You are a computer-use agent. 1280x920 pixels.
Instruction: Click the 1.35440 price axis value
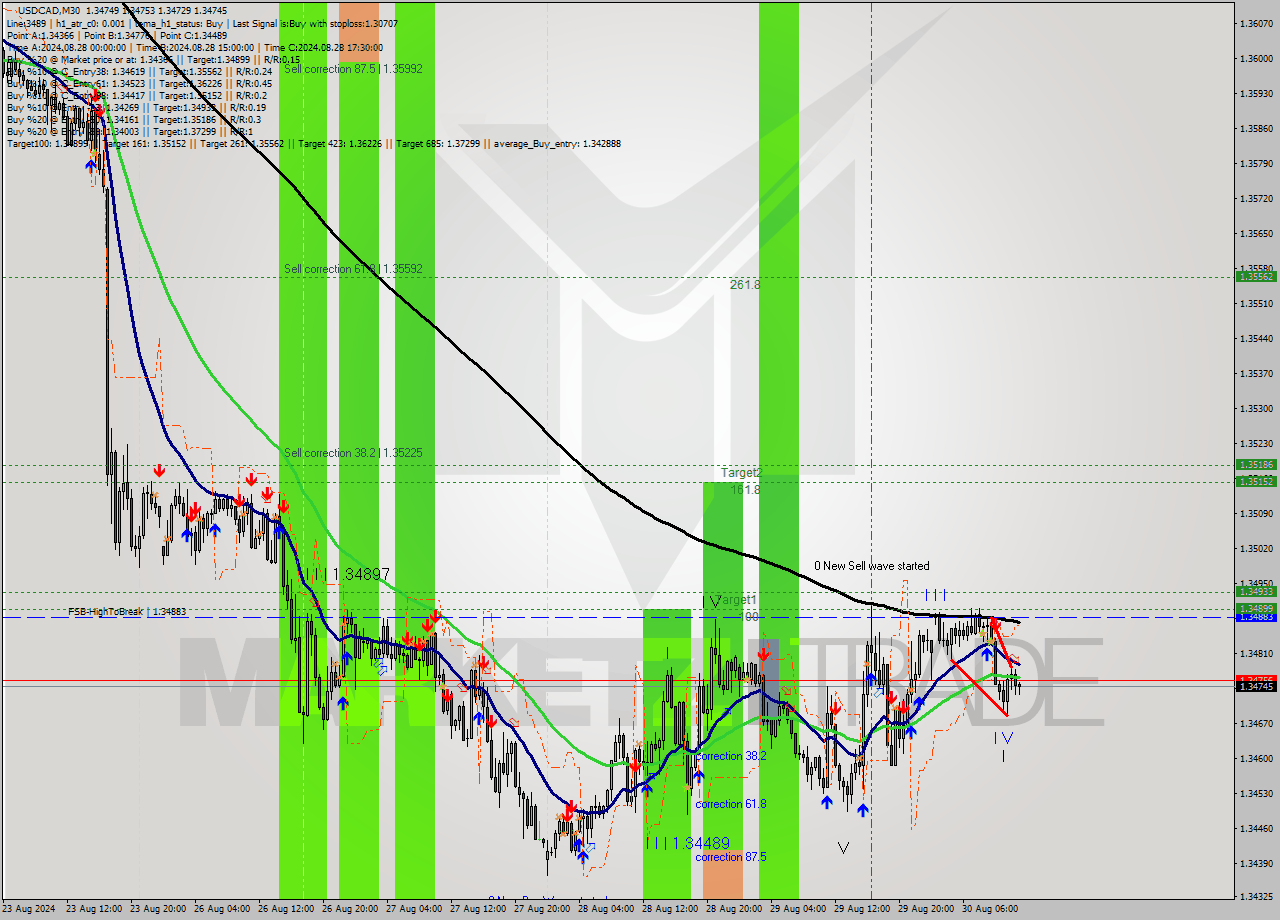(x=1256, y=338)
